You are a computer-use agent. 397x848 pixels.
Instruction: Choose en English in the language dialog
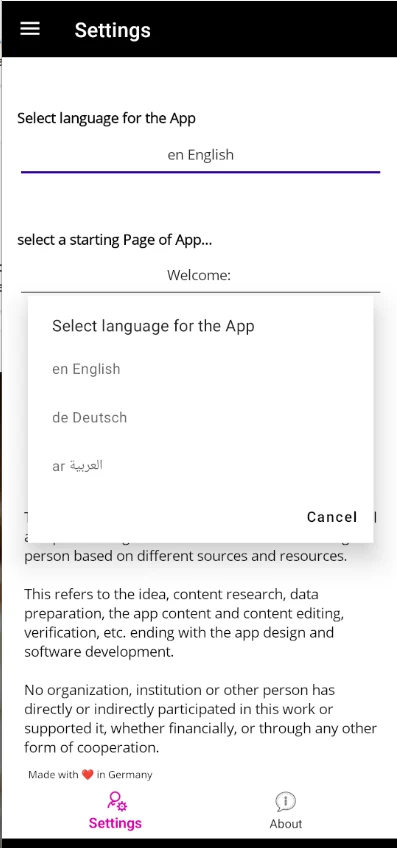pyautogui.click(x=200, y=369)
